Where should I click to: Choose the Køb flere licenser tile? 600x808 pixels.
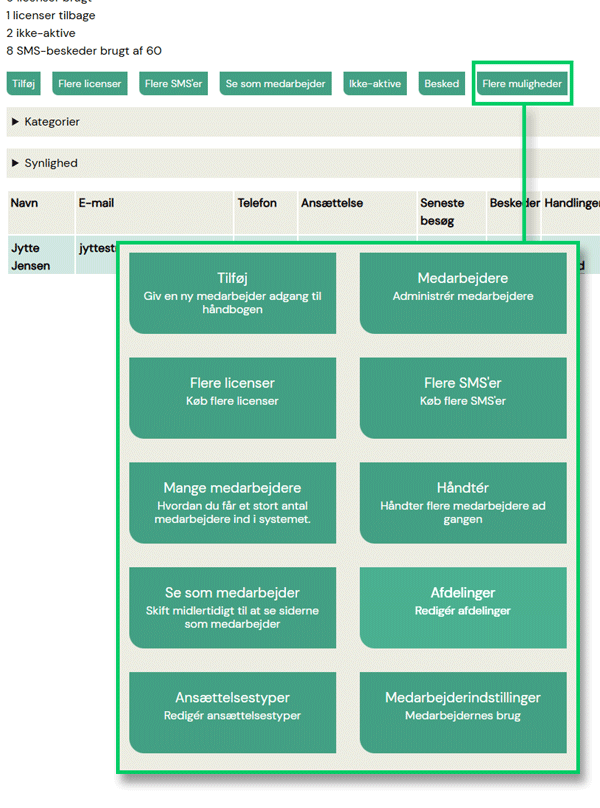[x=232, y=398]
